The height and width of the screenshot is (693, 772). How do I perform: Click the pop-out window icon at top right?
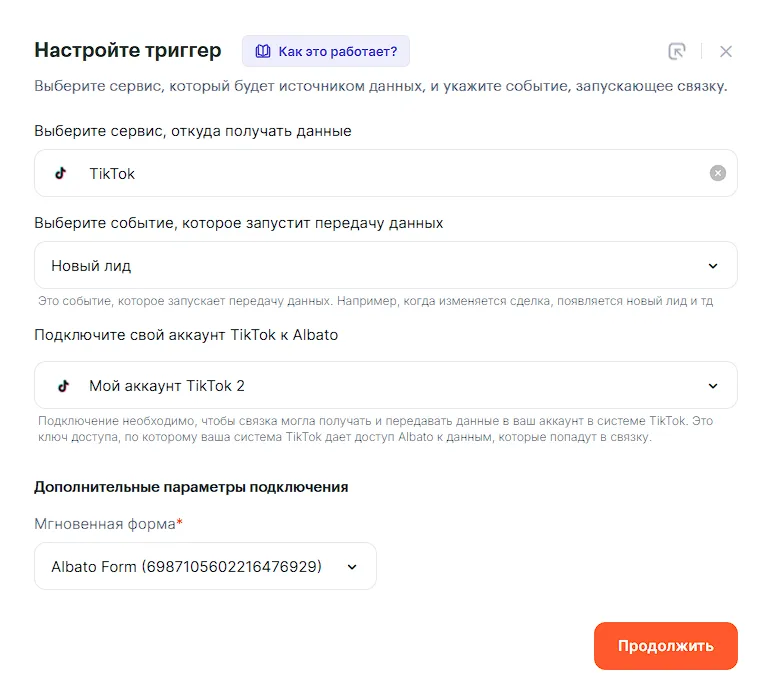click(677, 51)
